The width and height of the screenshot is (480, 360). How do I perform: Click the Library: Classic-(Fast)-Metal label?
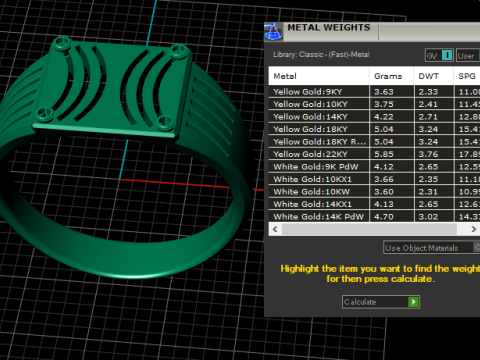pyautogui.click(x=321, y=54)
